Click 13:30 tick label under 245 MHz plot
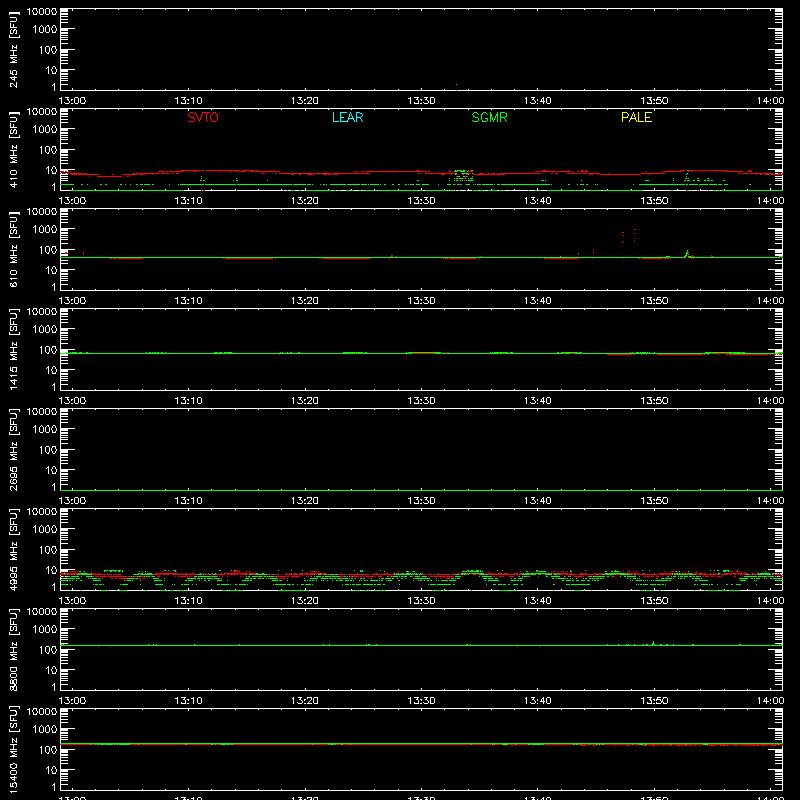This screenshot has width=800, height=800. 421,101
